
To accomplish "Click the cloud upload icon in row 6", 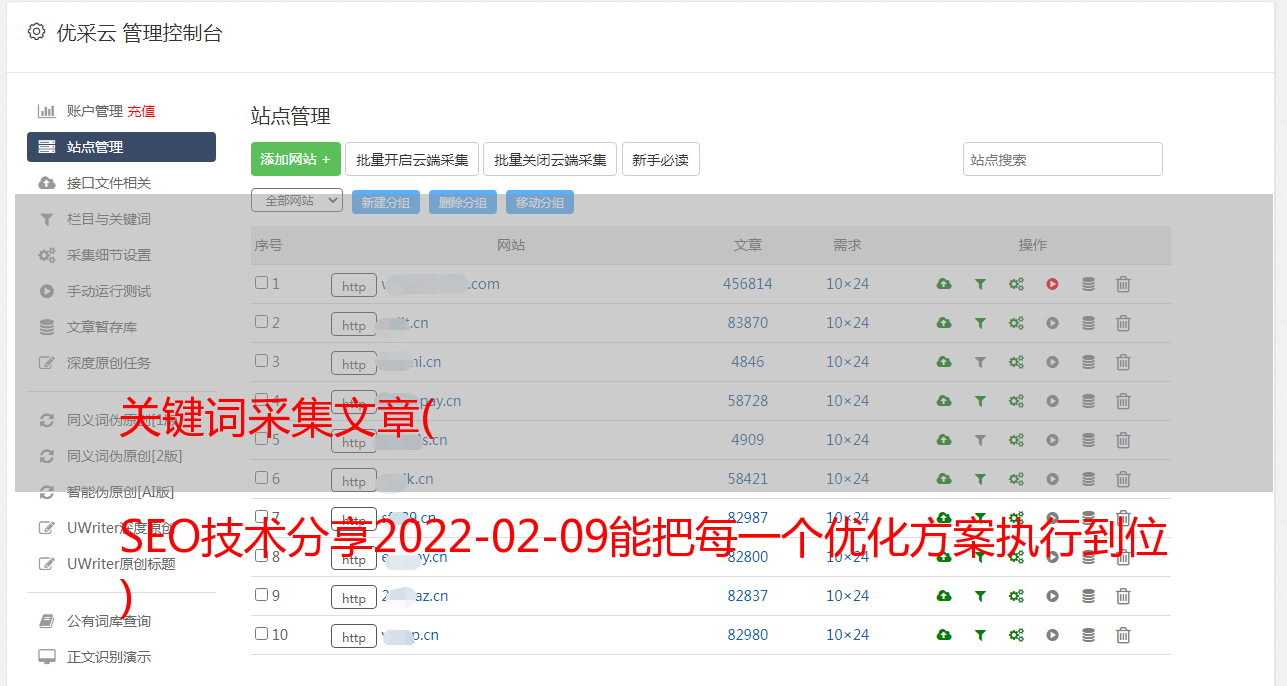I will coord(944,479).
